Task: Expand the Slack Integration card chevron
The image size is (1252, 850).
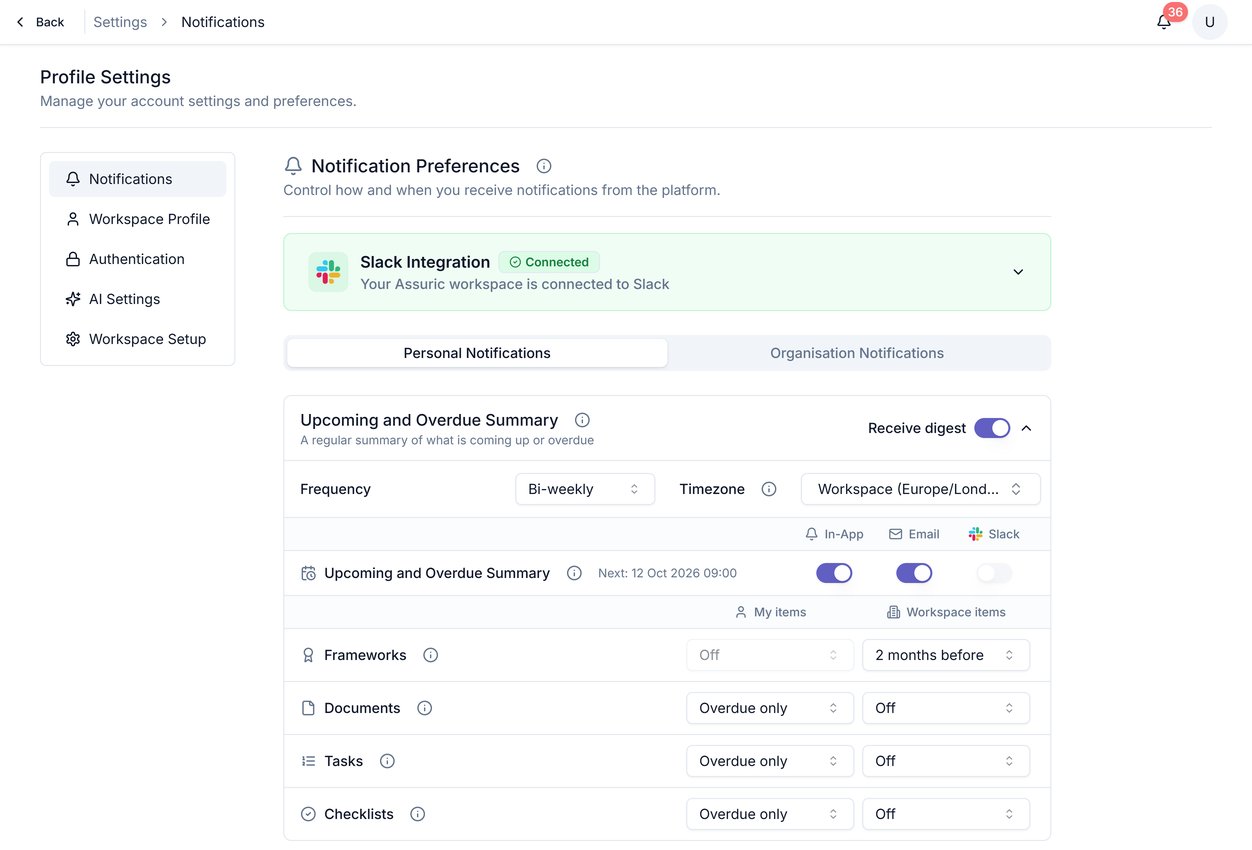Action: pos(1018,272)
